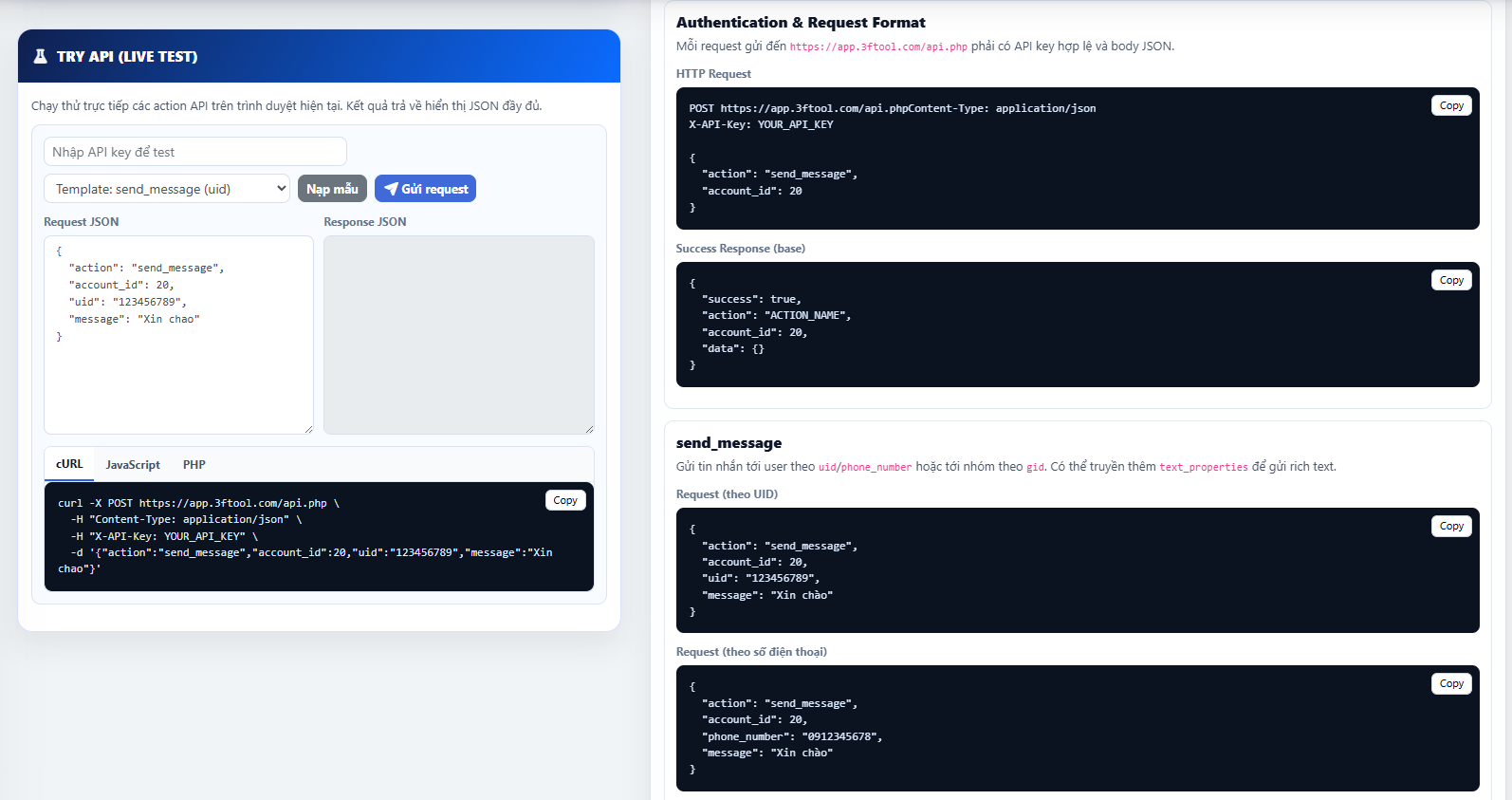
Task: Copy the cURL command
Action: tap(565, 499)
